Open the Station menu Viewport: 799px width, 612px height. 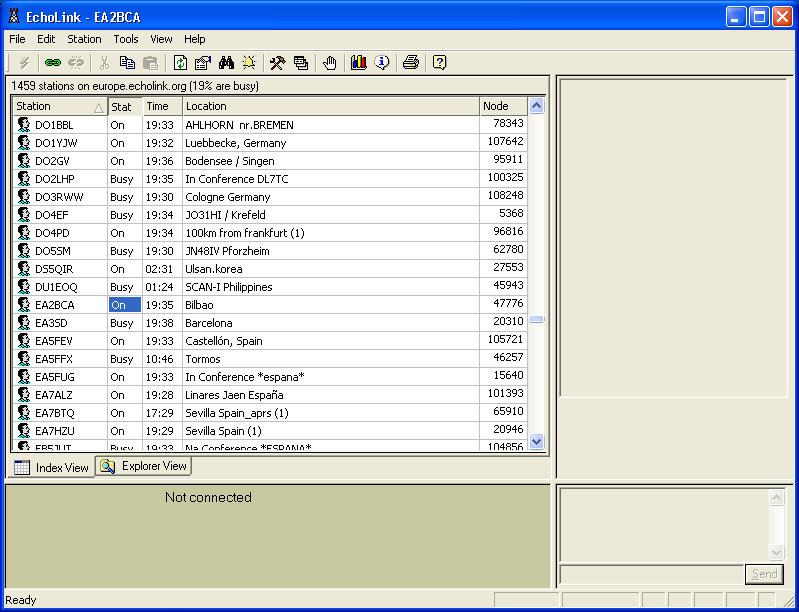point(84,39)
